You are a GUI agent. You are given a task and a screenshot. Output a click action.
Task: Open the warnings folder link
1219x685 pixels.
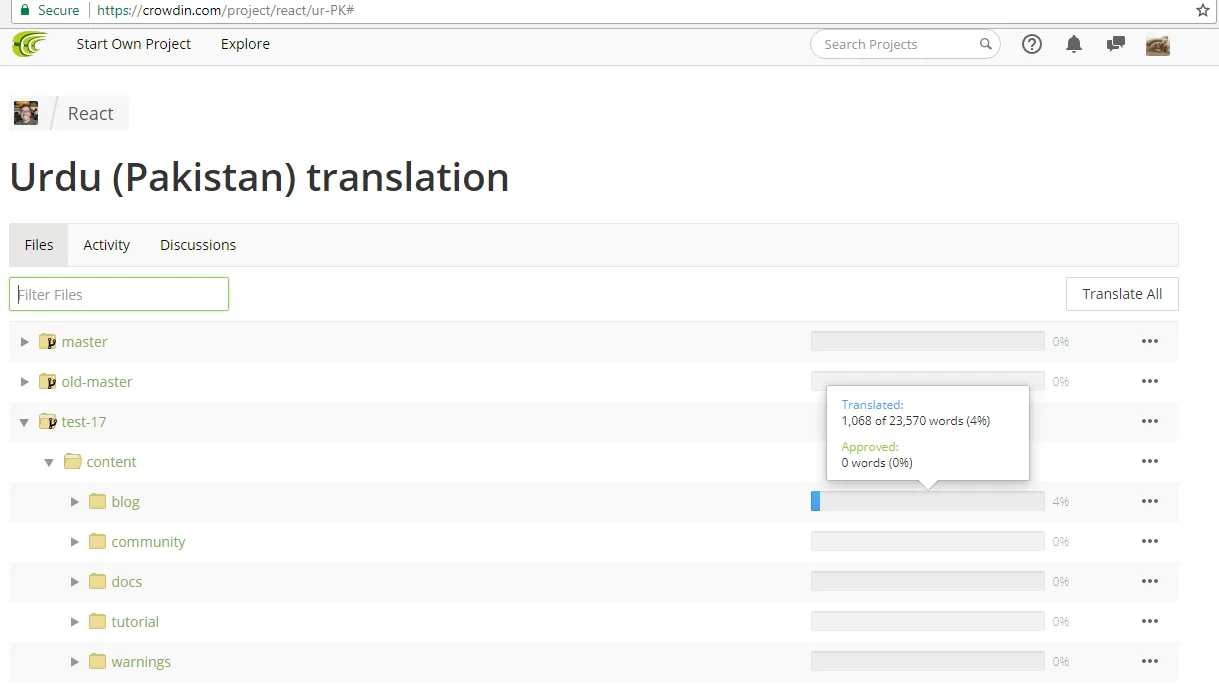pos(141,662)
